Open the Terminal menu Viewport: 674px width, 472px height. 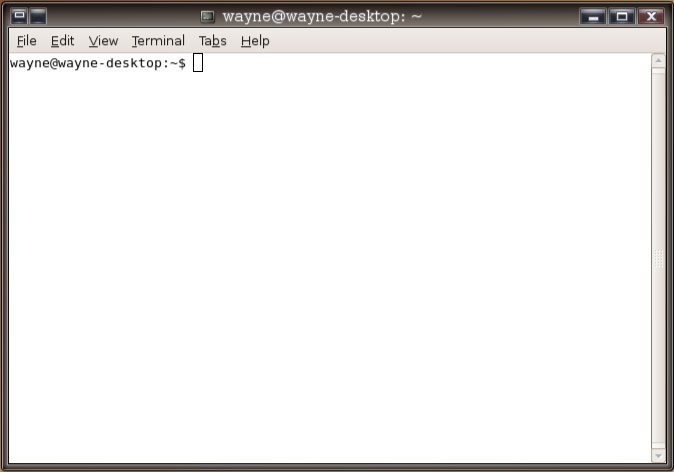point(158,41)
